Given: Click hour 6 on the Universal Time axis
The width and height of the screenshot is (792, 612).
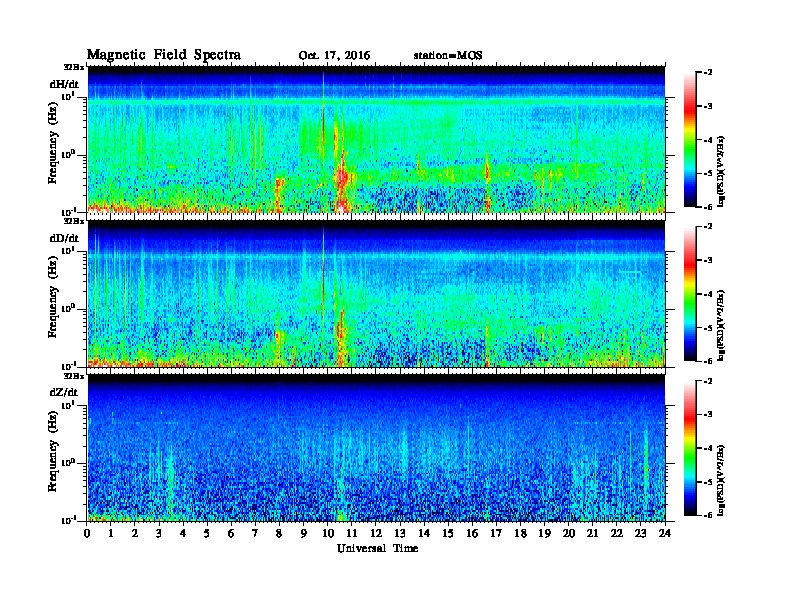Looking at the screenshot, I should point(231,533).
